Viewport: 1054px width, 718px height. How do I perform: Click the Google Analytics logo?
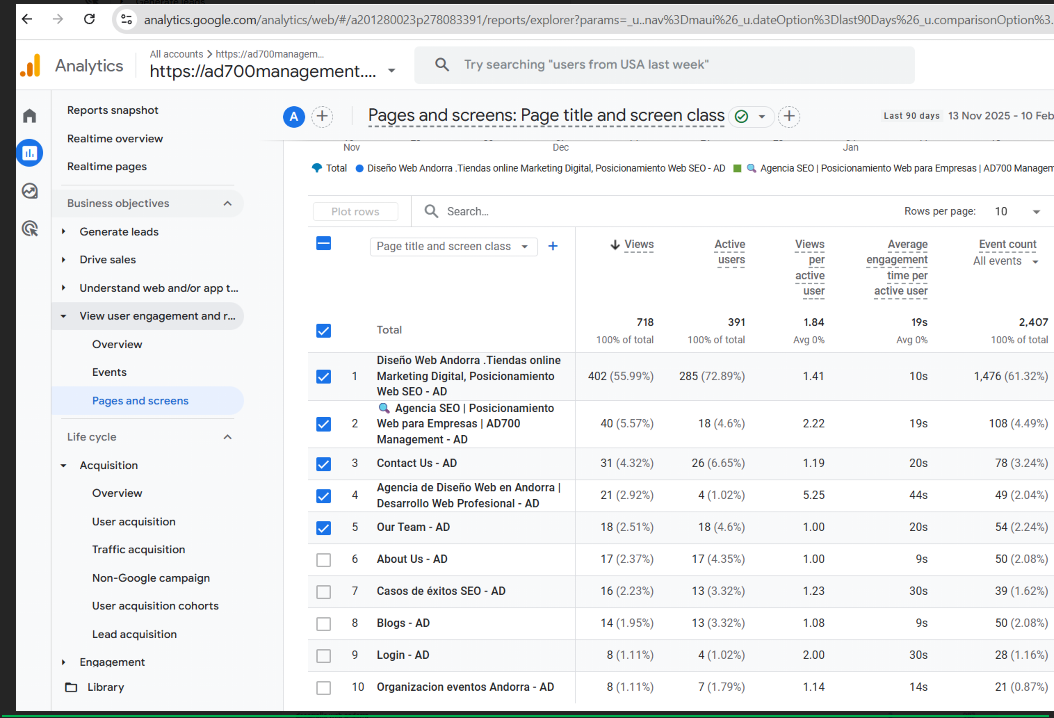[x=31, y=66]
